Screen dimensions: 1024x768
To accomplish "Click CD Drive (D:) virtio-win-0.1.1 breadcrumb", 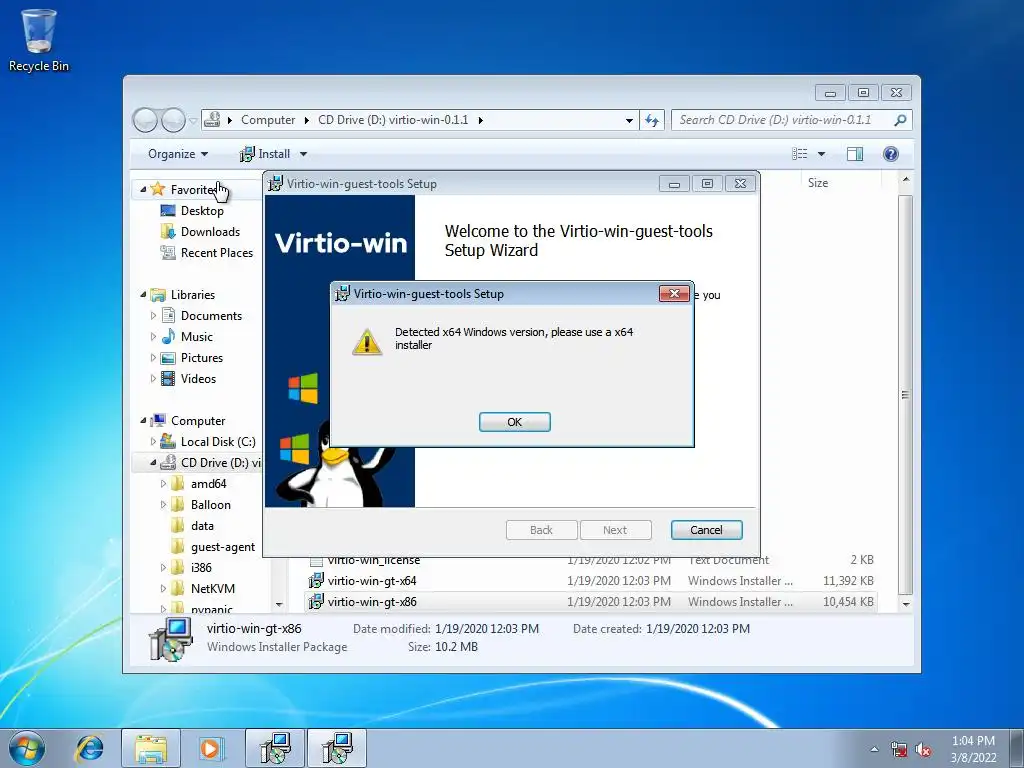I will 393,120.
